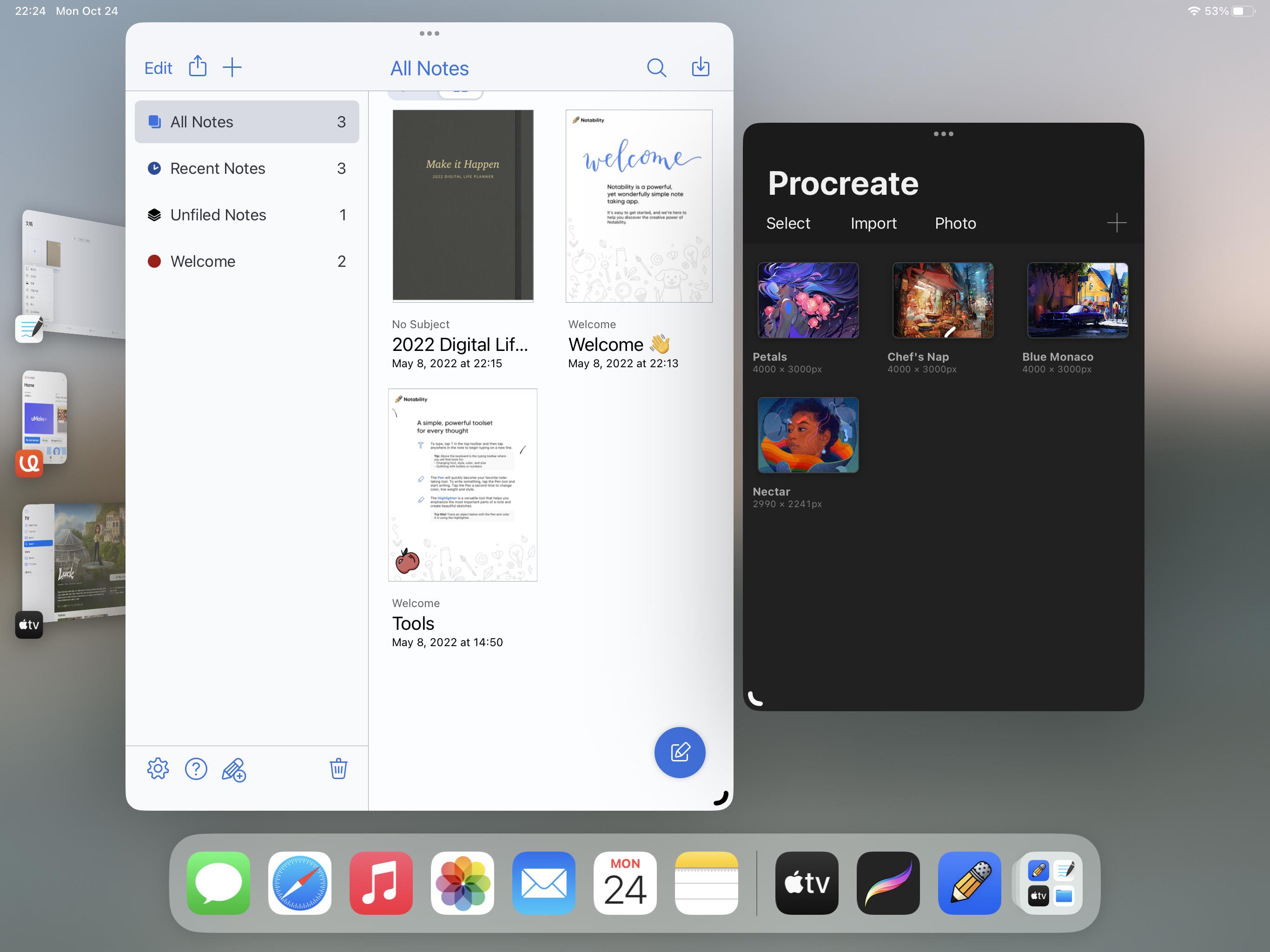
Task: Tap the question mark help icon in Notability
Action: pos(196,769)
